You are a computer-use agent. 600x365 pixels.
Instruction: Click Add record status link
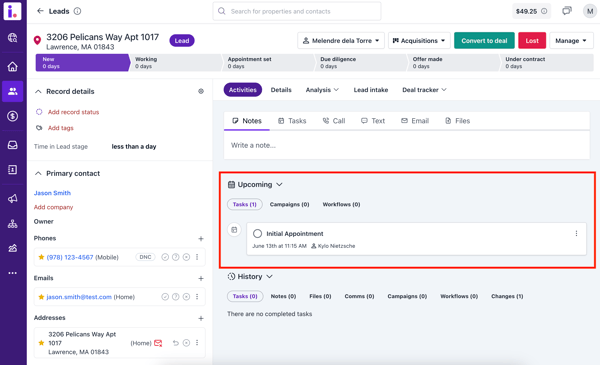(x=73, y=112)
